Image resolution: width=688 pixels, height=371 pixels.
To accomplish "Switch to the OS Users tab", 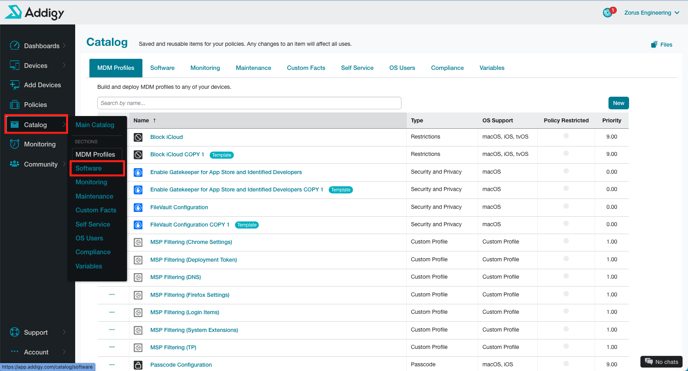I will [402, 68].
